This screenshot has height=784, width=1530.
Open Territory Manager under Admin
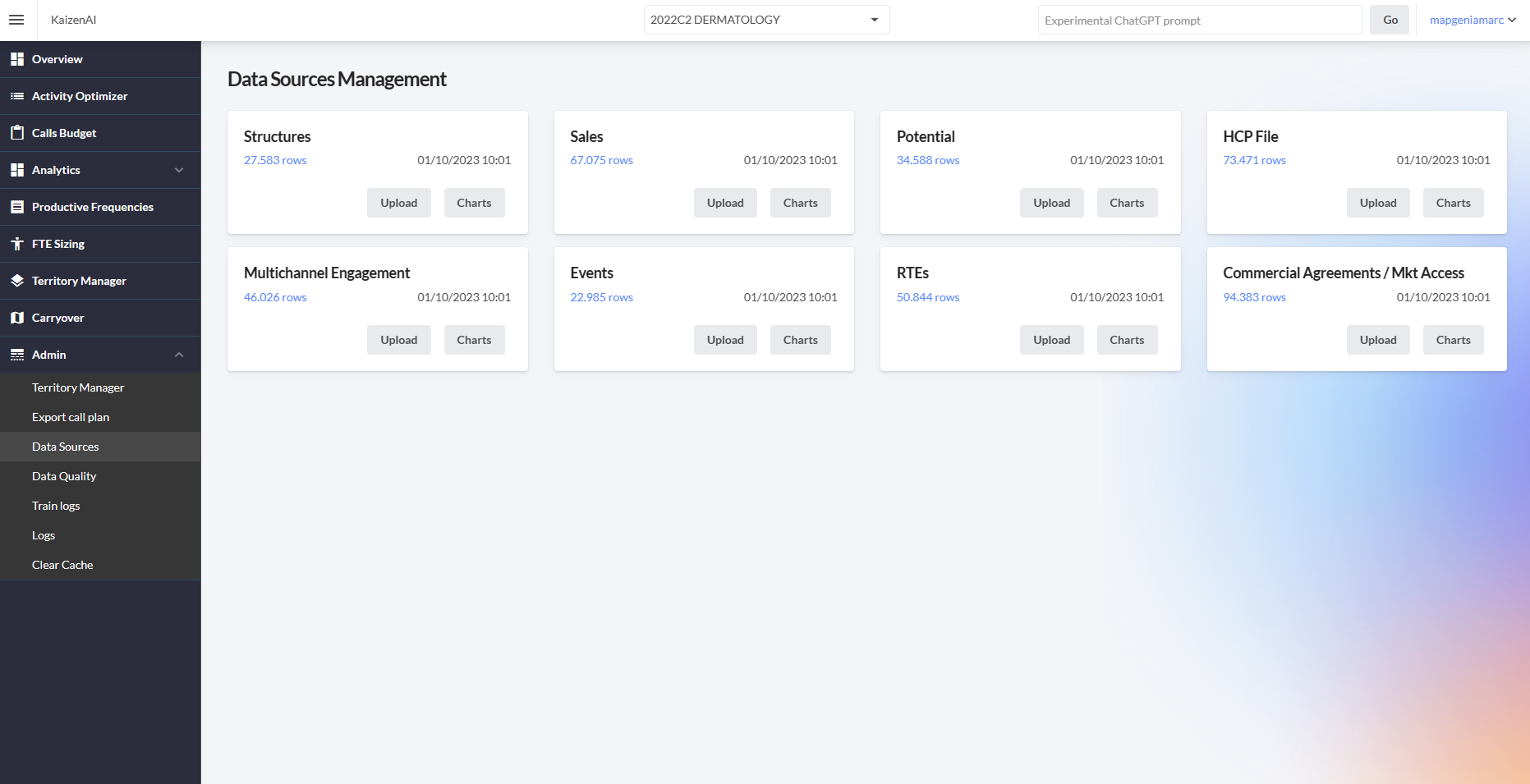tap(100, 387)
